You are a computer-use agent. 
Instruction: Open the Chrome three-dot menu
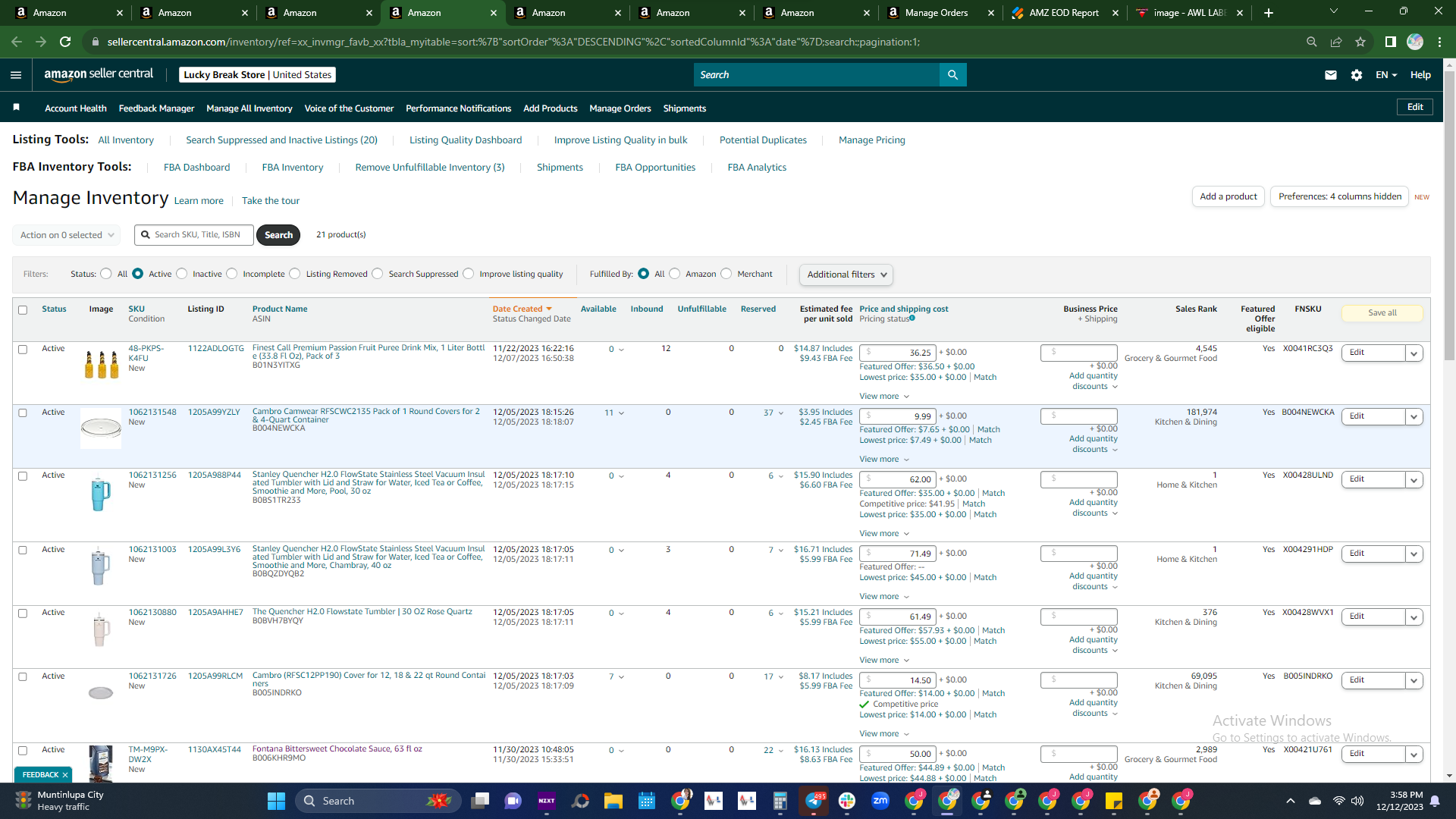point(1439,42)
